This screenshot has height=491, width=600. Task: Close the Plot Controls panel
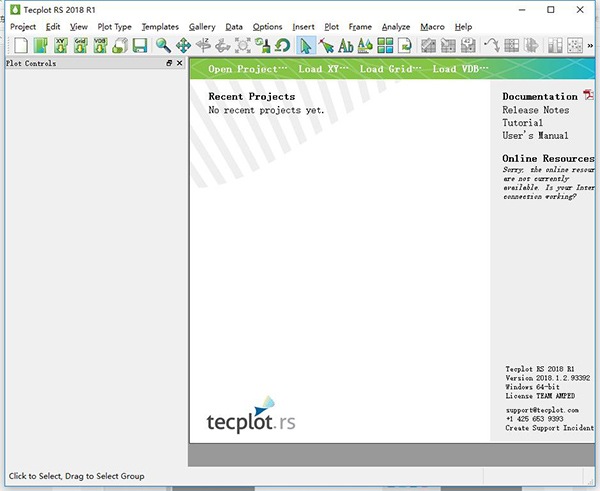(179, 64)
